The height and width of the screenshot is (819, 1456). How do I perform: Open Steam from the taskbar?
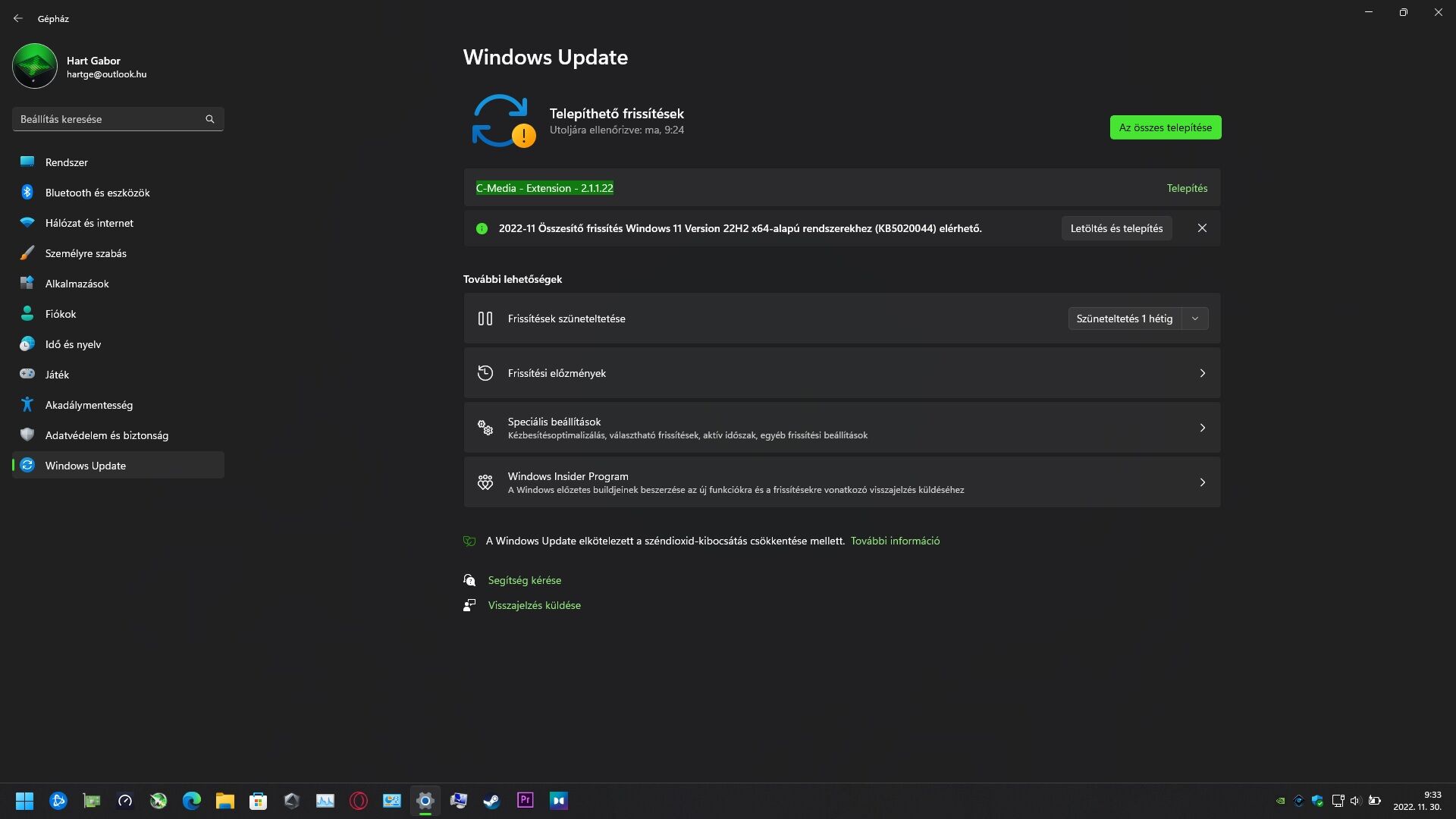point(492,801)
